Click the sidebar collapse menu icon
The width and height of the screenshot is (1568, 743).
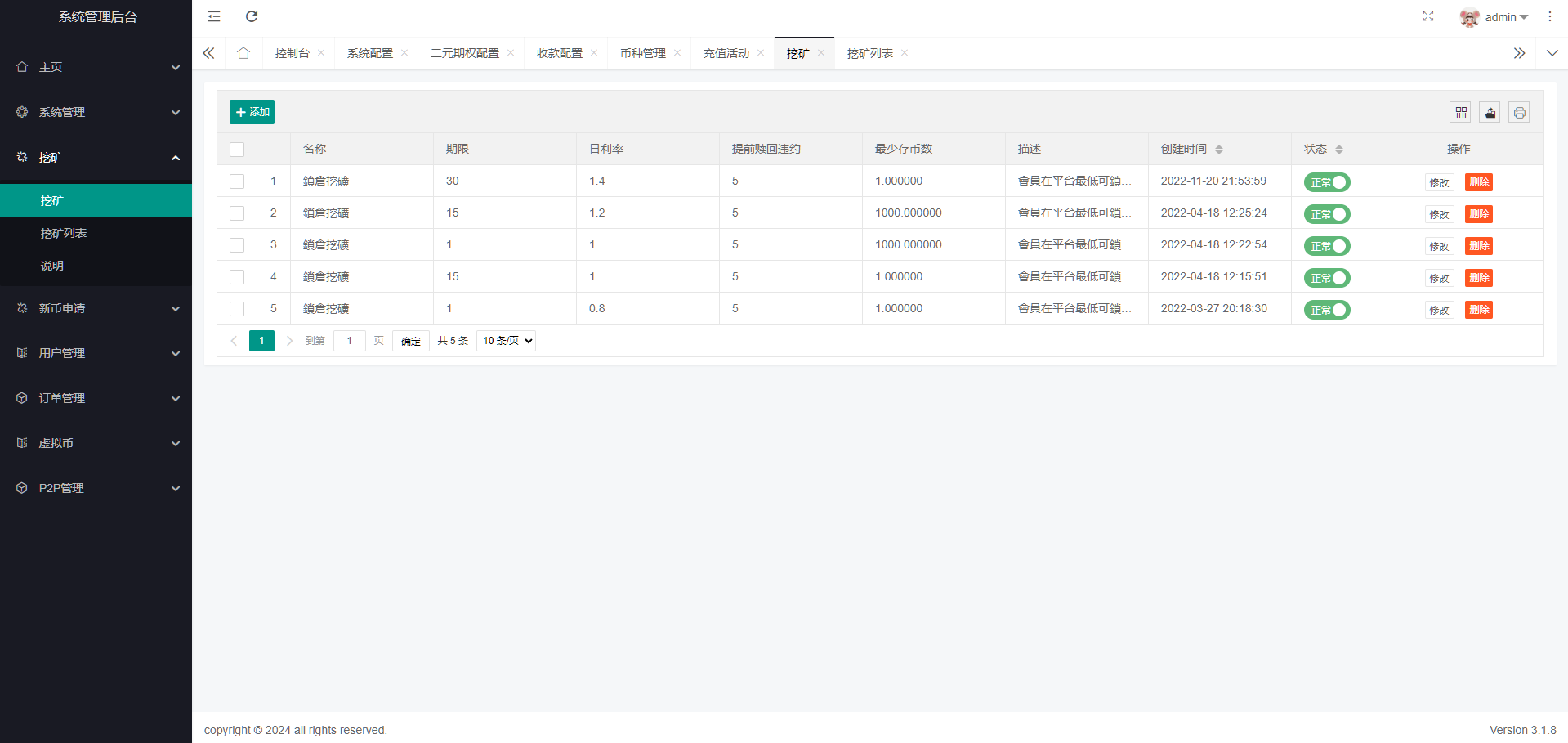214,16
